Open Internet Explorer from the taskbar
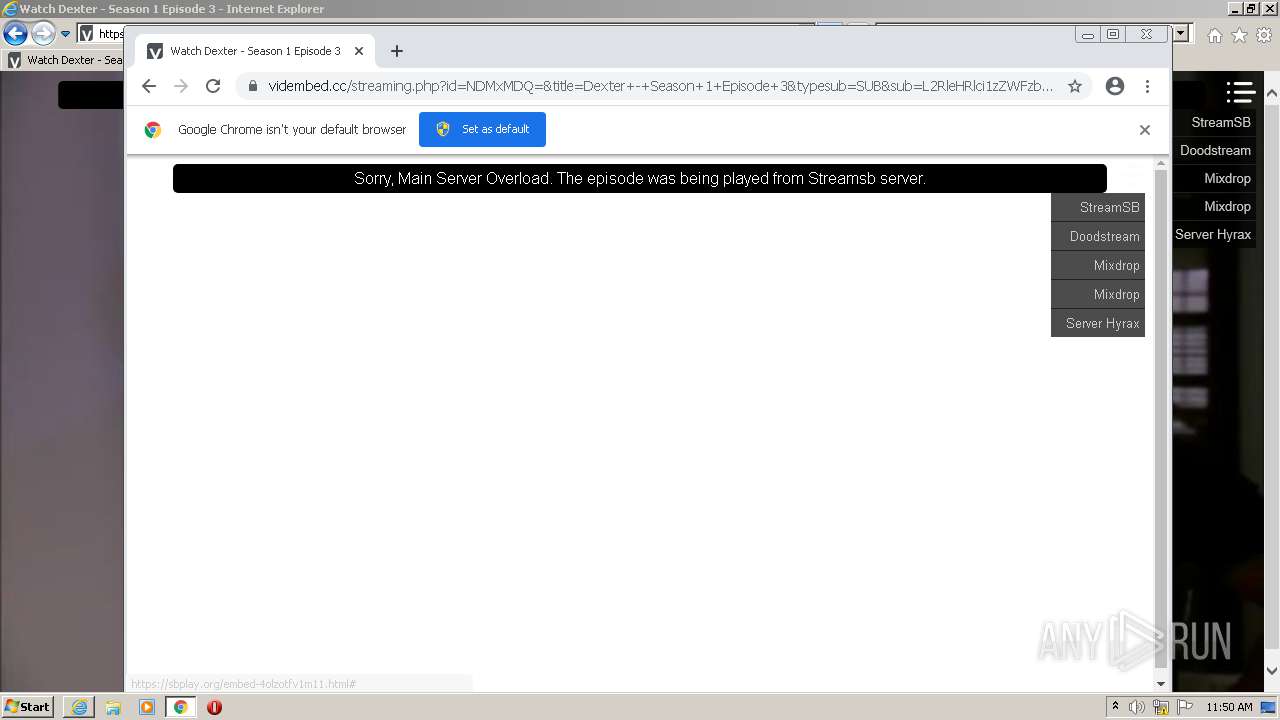Image resolution: width=1280 pixels, height=720 pixels. pos(79,707)
